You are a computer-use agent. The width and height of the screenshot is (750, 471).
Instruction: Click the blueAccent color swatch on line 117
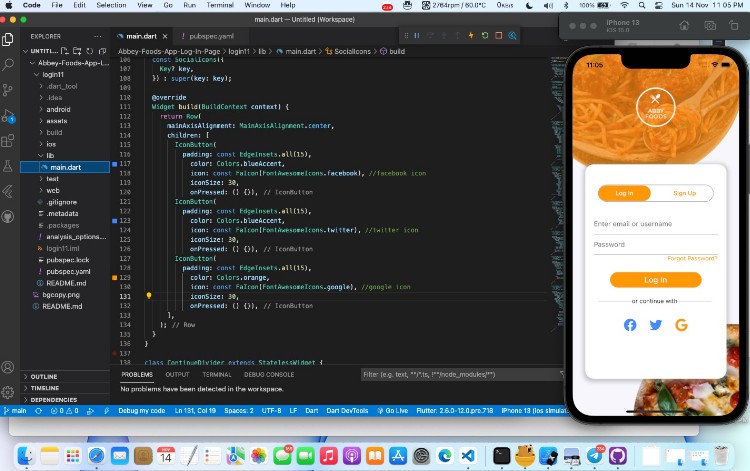[x=115, y=164]
